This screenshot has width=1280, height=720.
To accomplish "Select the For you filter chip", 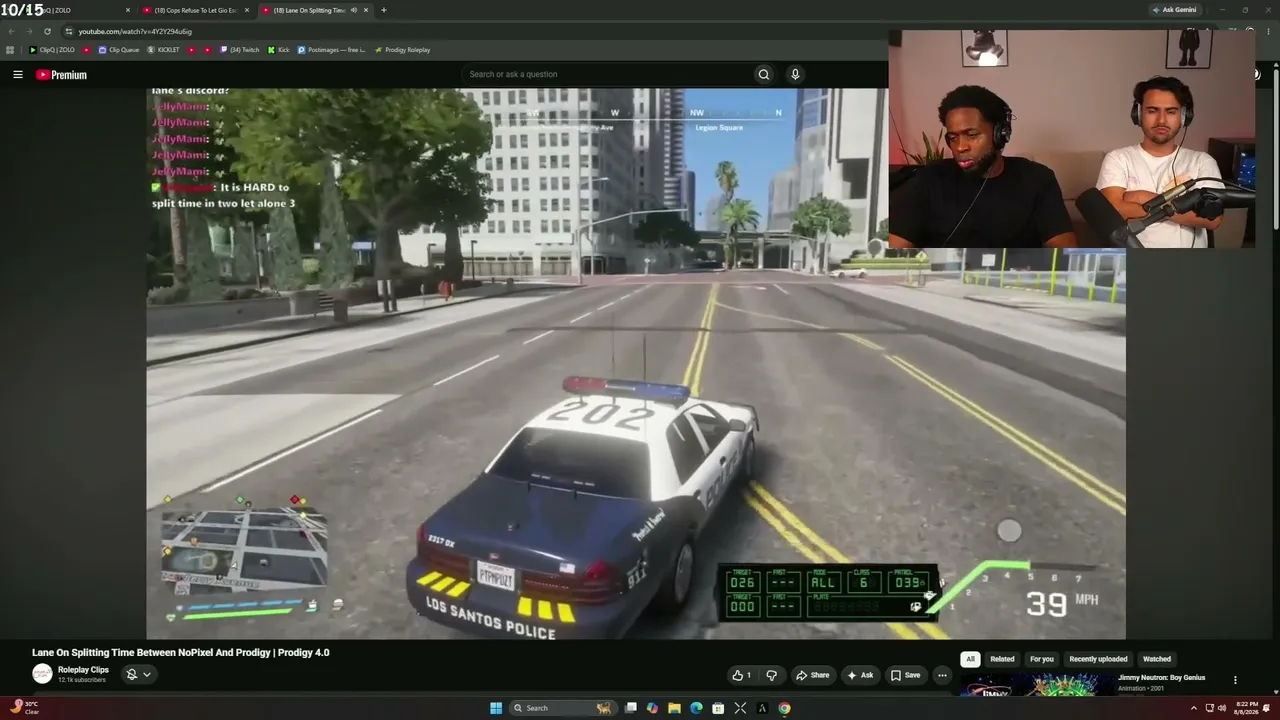I will pyautogui.click(x=1042, y=659).
